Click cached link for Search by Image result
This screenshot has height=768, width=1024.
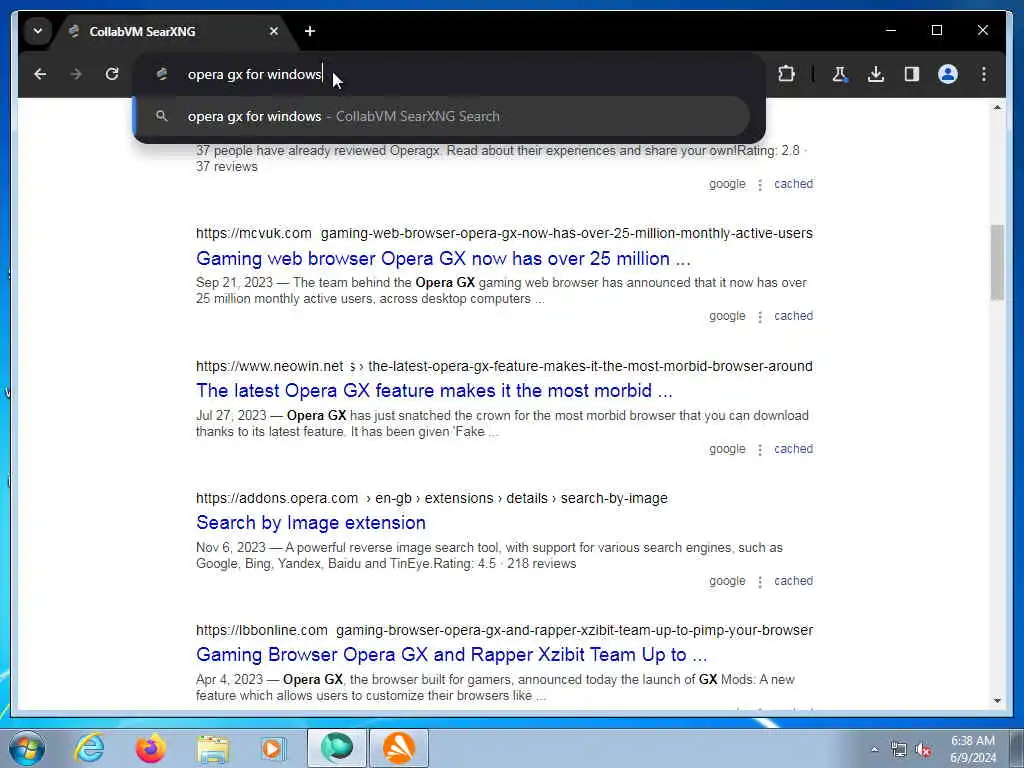point(793,581)
